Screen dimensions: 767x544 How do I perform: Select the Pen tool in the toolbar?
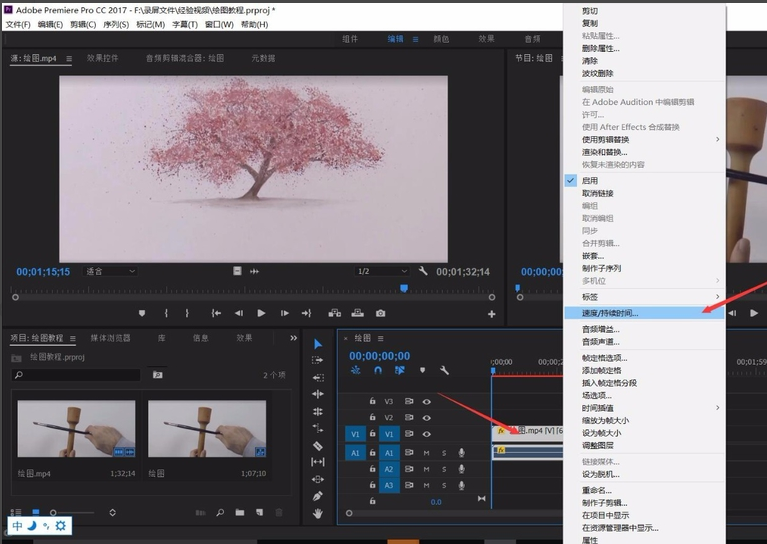tap(318, 496)
